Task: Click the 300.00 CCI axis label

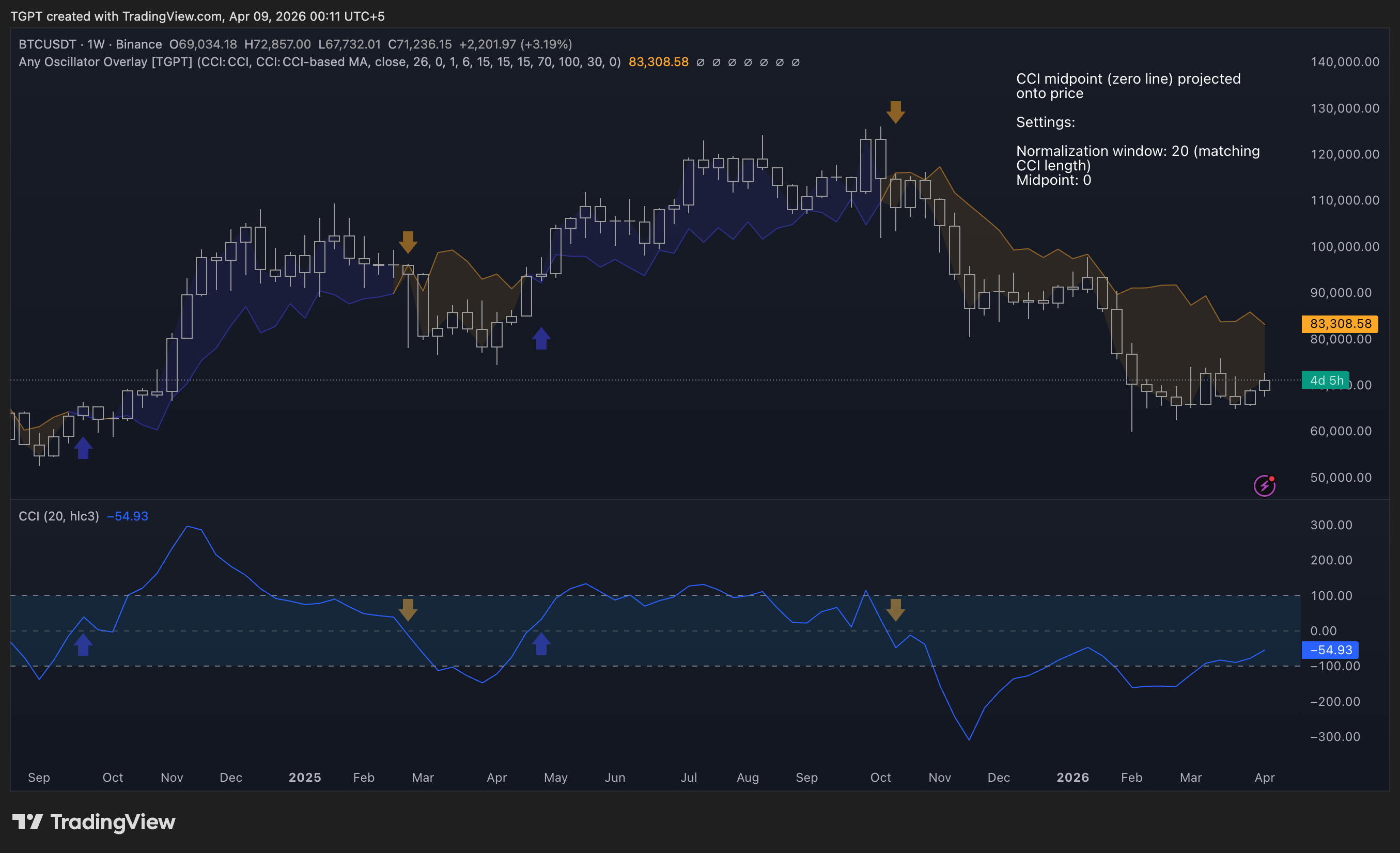Action: click(1331, 525)
